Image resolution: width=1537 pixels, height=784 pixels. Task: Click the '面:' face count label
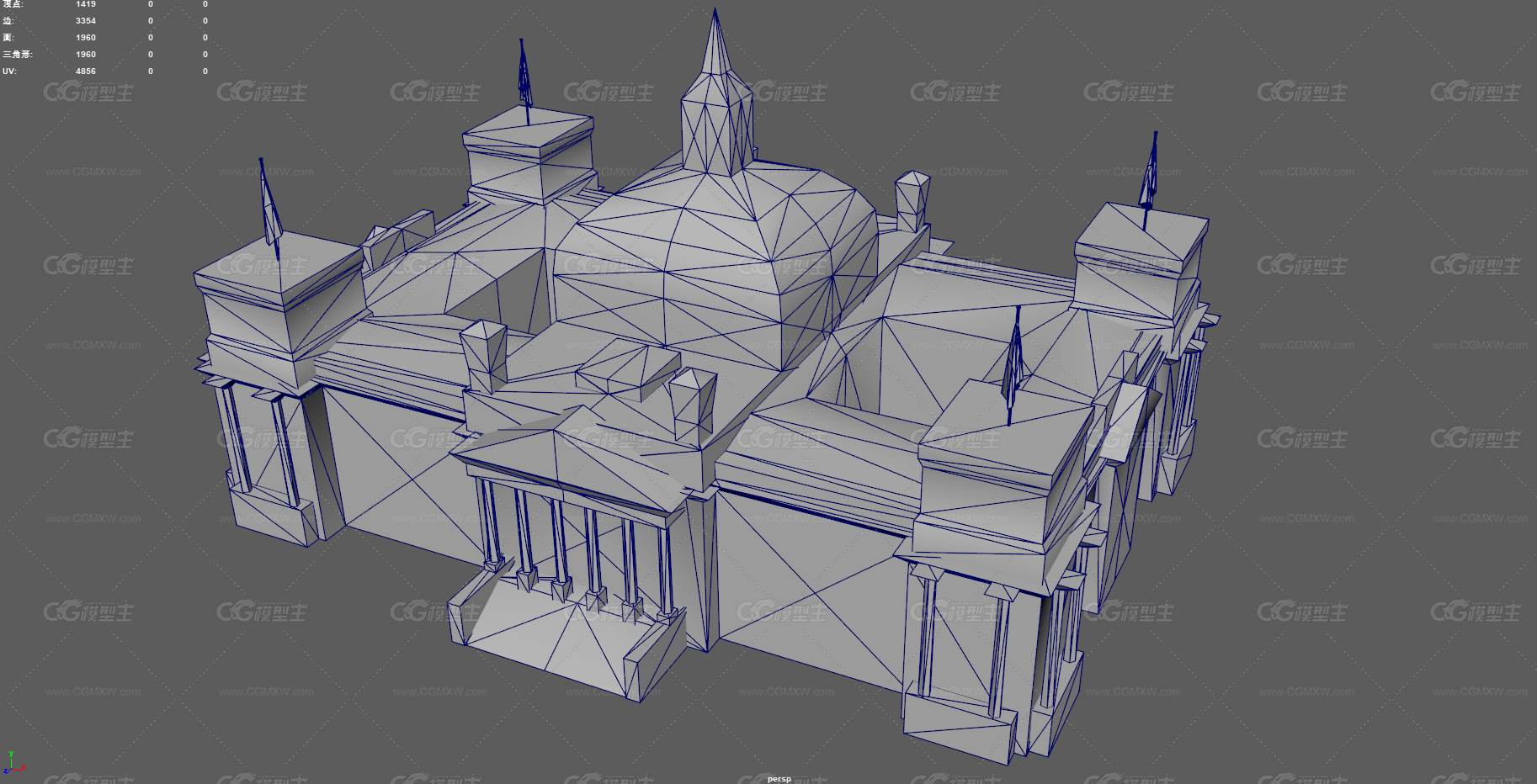pos(8,38)
